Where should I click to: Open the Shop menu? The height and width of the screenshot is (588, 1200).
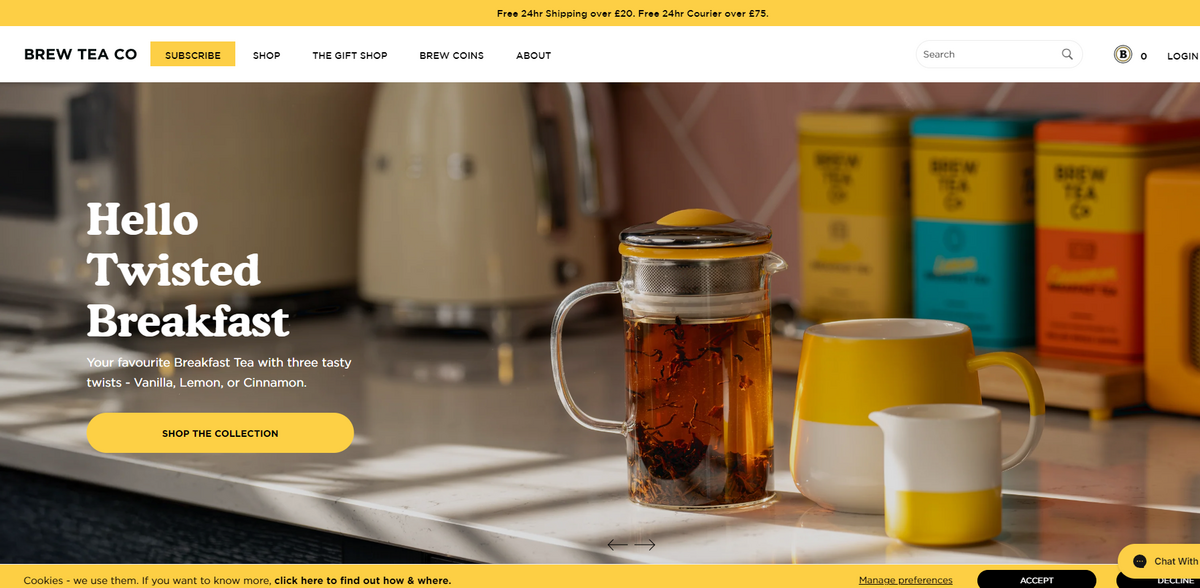266,55
